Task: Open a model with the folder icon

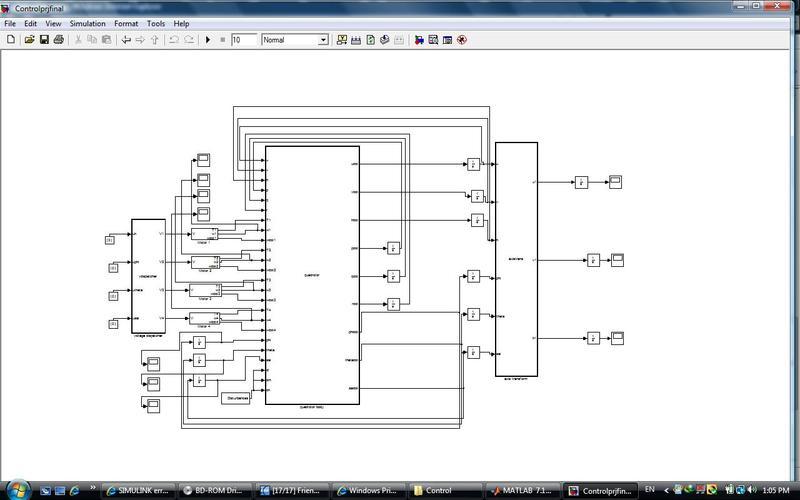Action: pyautogui.click(x=30, y=40)
